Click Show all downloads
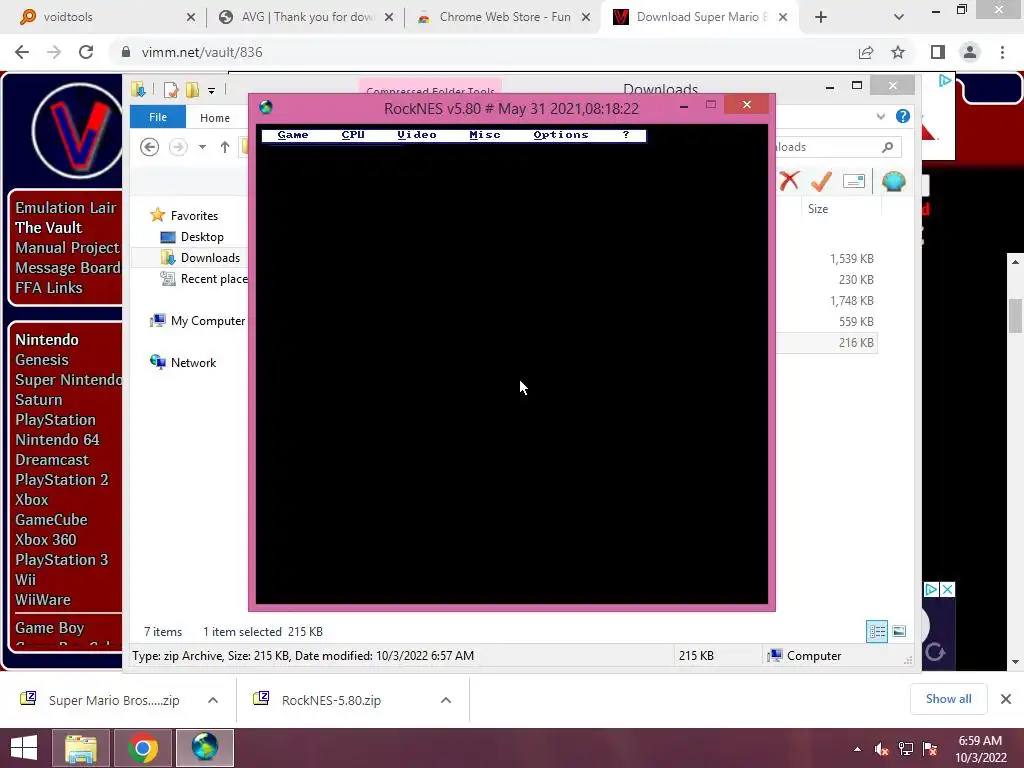This screenshot has width=1024, height=768. click(x=948, y=699)
